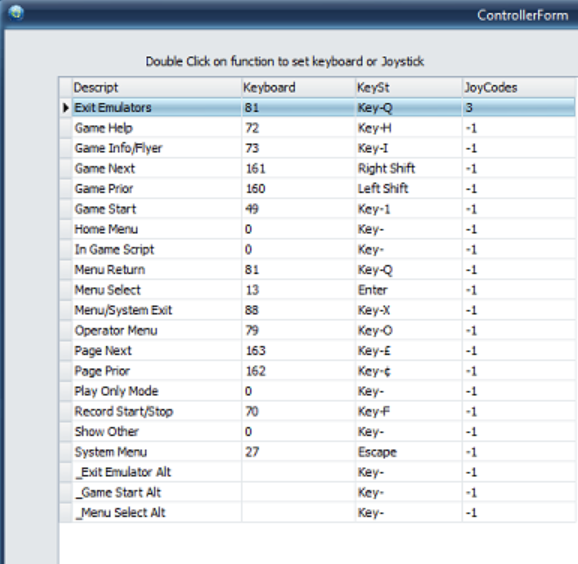Click the Game Start row header selector
Screen dimensions: 578x564
66,209
